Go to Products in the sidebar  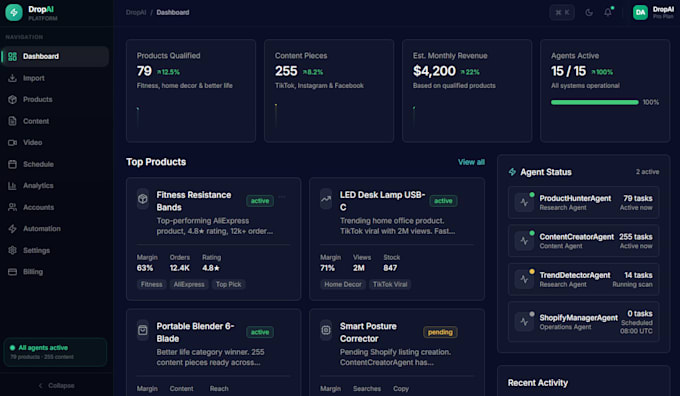coord(55,99)
